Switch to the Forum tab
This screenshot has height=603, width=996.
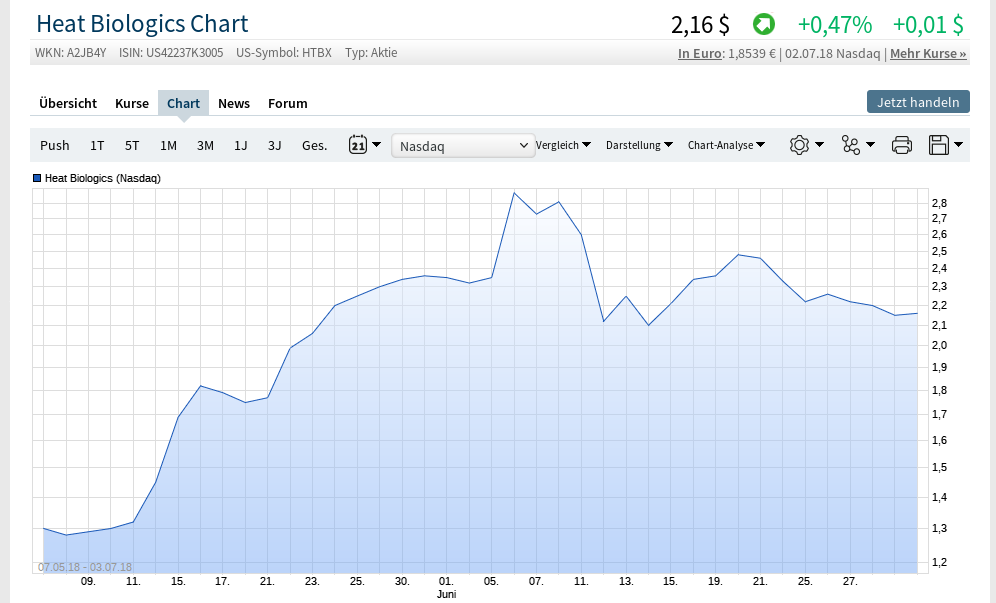pyautogui.click(x=288, y=103)
